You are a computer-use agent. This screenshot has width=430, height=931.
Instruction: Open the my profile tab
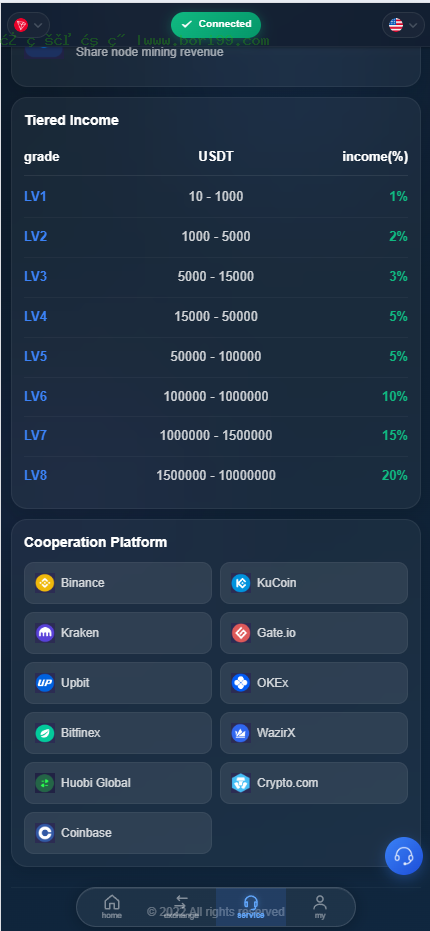pyautogui.click(x=320, y=907)
